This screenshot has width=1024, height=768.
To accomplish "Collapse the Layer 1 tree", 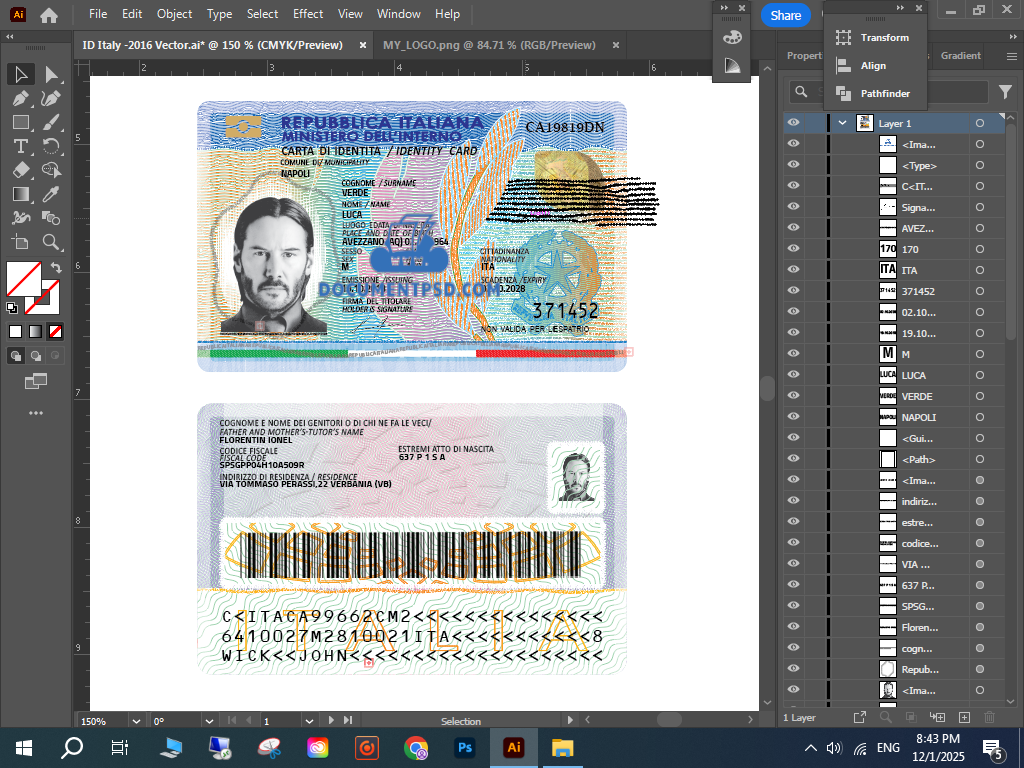I will tap(842, 123).
